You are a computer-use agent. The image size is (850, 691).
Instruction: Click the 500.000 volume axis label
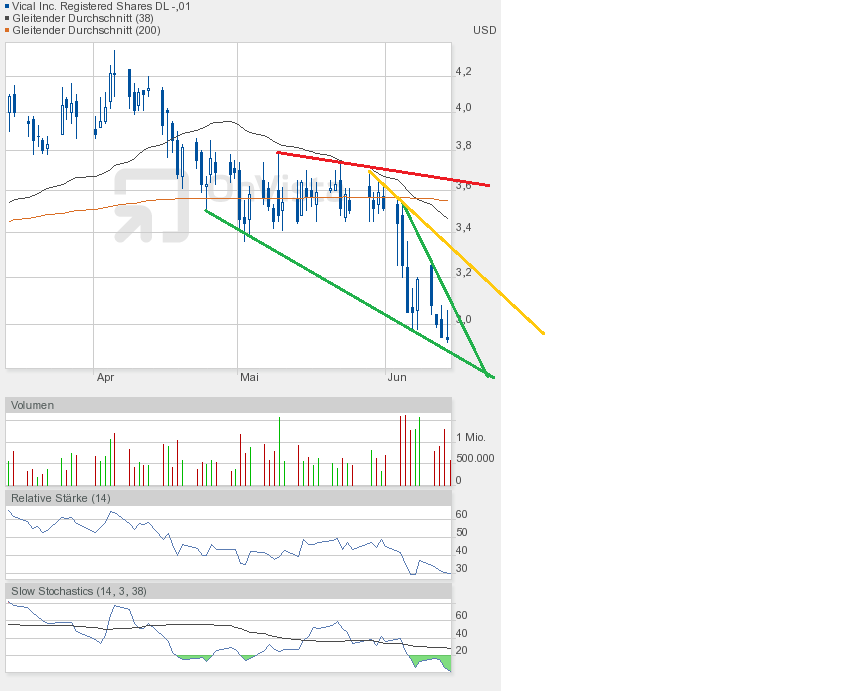coord(473,458)
